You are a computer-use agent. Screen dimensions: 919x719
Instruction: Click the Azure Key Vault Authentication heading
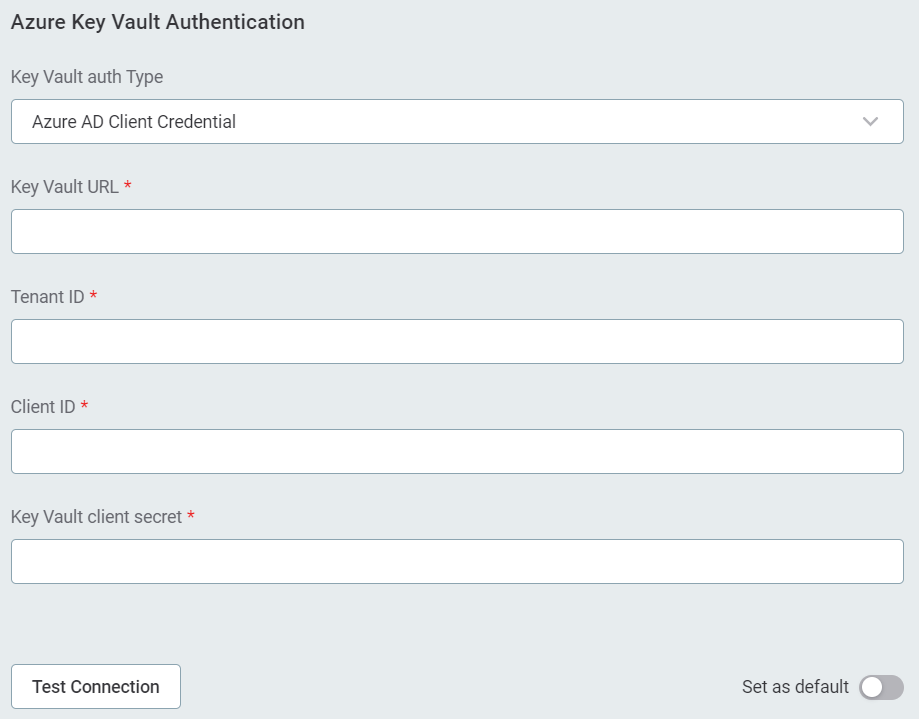coord(158,21)
